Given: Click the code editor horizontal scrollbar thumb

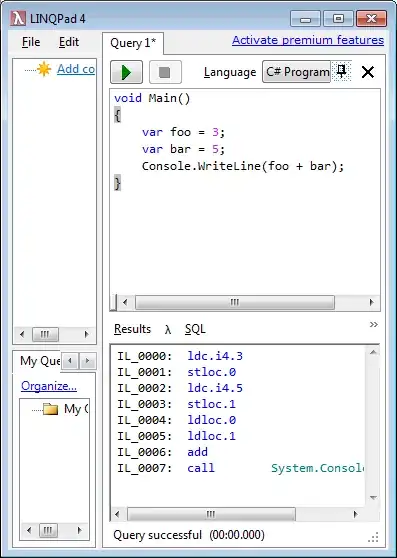Looking at the screenshot, I should pyautogui.click(x=235, y=302).
